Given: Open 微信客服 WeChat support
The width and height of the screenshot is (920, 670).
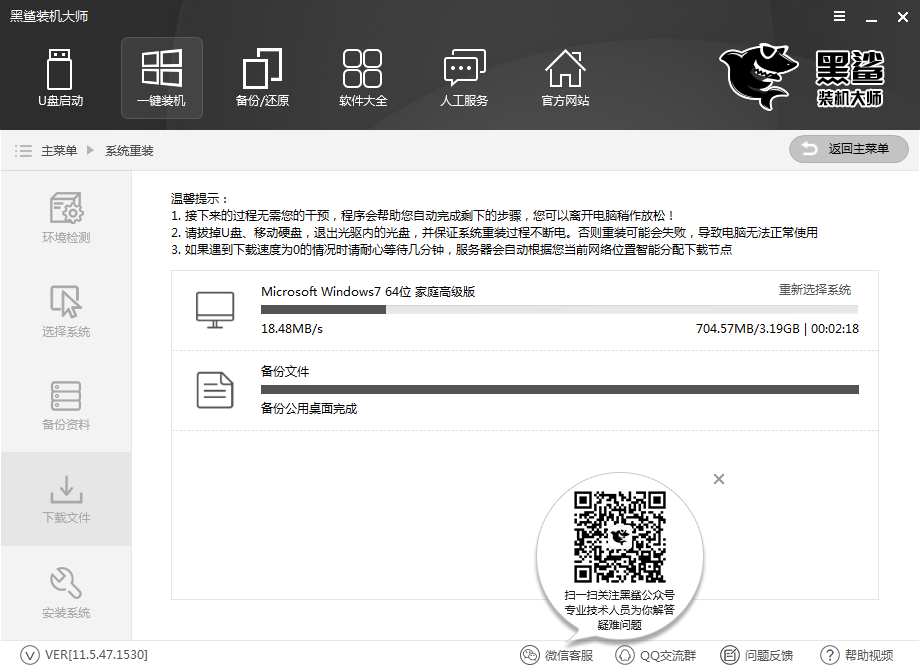Looking at the screenshot, I should tap(561, 655).
